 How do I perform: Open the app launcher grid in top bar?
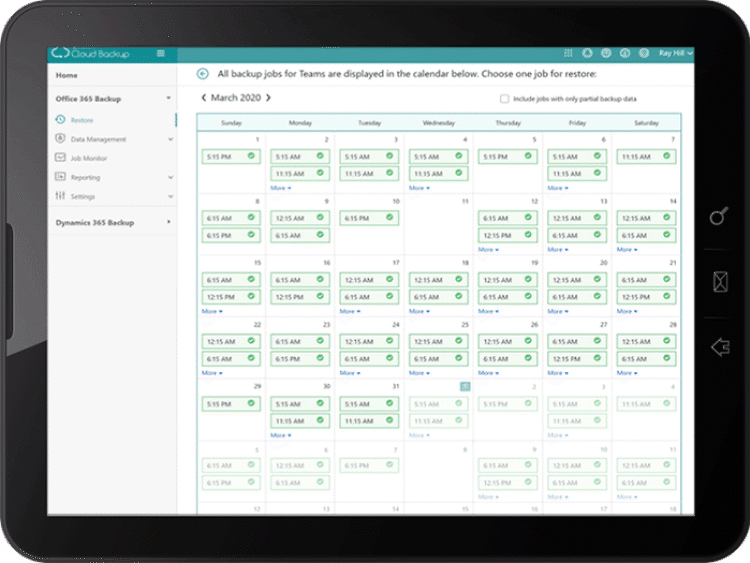tap(568, 53)
